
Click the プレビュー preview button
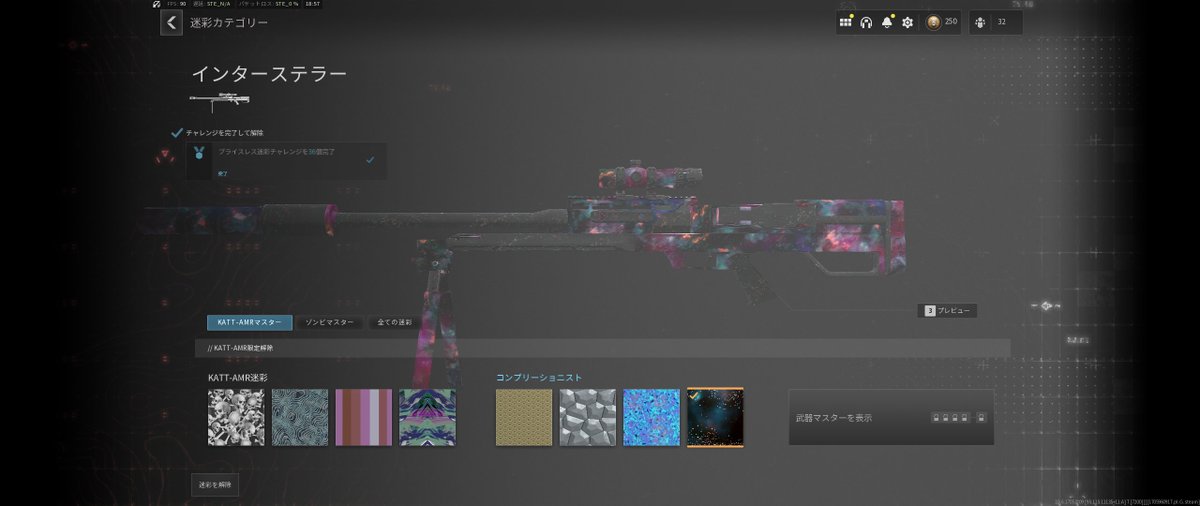click(947, 311)
